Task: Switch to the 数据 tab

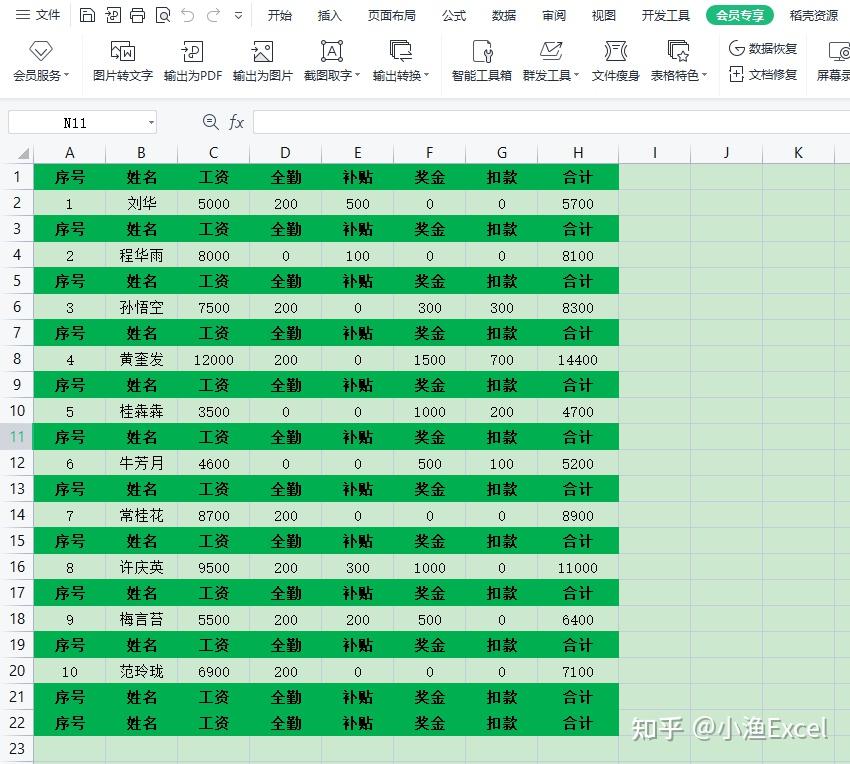Action: 504,16
